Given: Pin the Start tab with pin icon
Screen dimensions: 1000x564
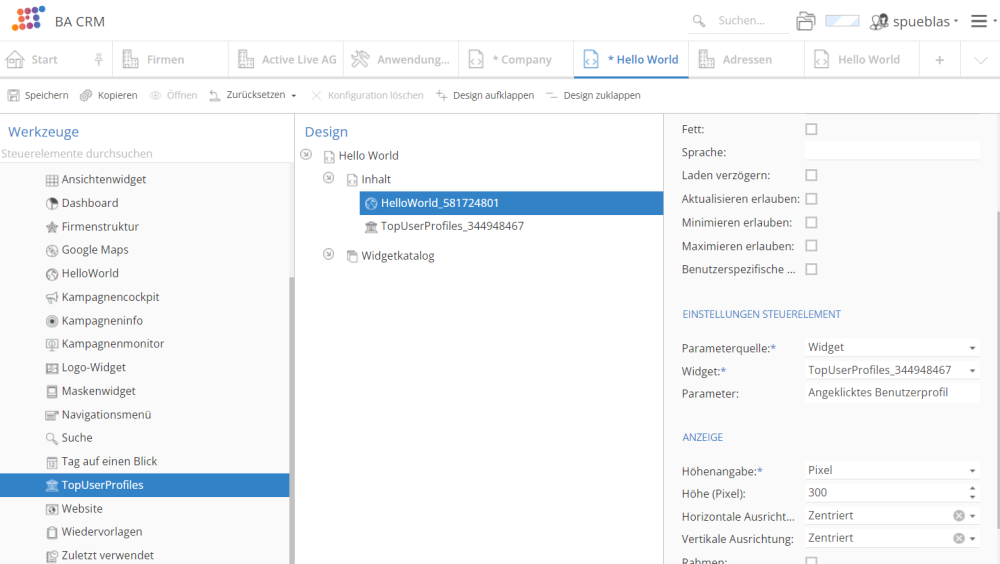Looking at the screenshot, I should (x=98, y=59).
